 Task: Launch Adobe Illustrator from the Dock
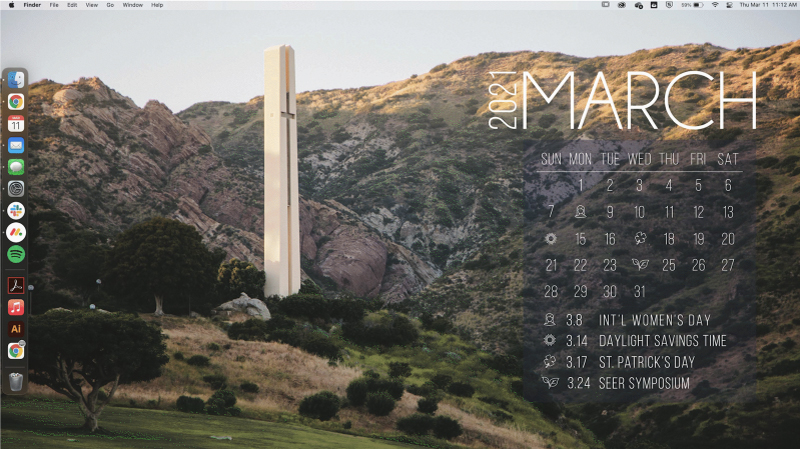(x=16, y=329)
